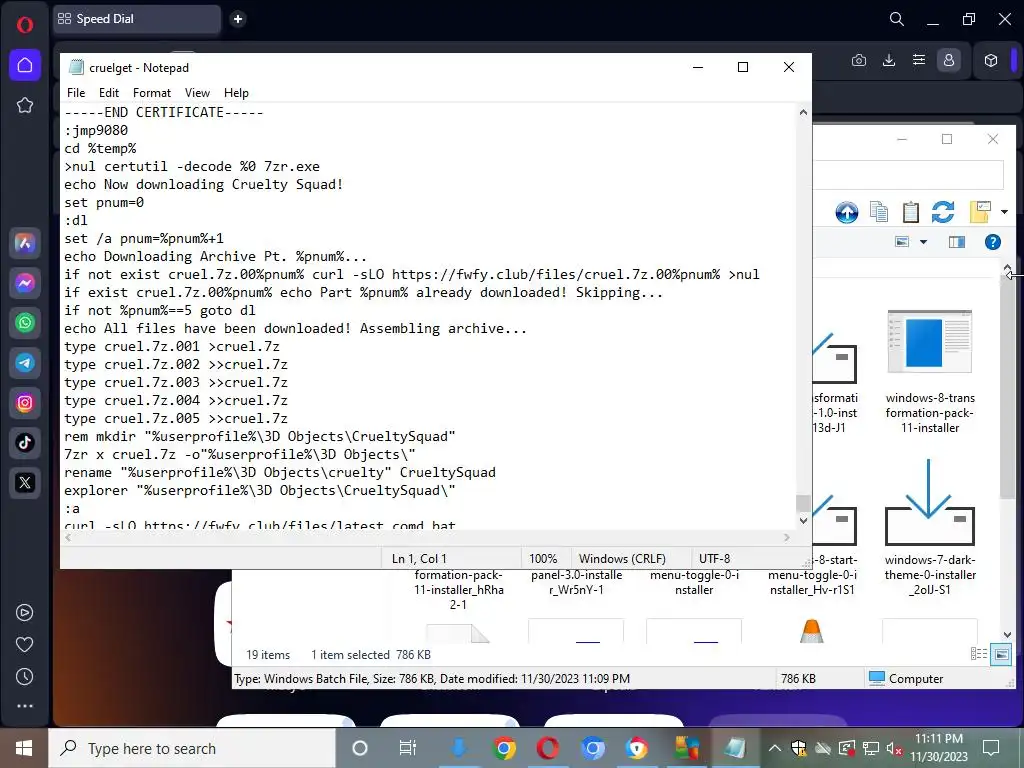Screen dimensions: 1024x768
Task: Show hidden tray icons chevron
Action: [775, 748]
